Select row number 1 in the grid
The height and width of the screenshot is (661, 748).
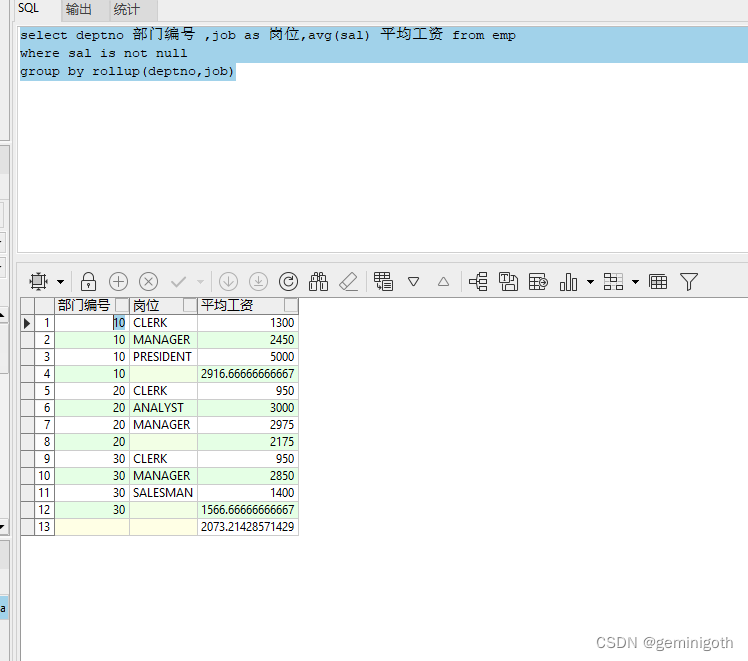point(45,323)
